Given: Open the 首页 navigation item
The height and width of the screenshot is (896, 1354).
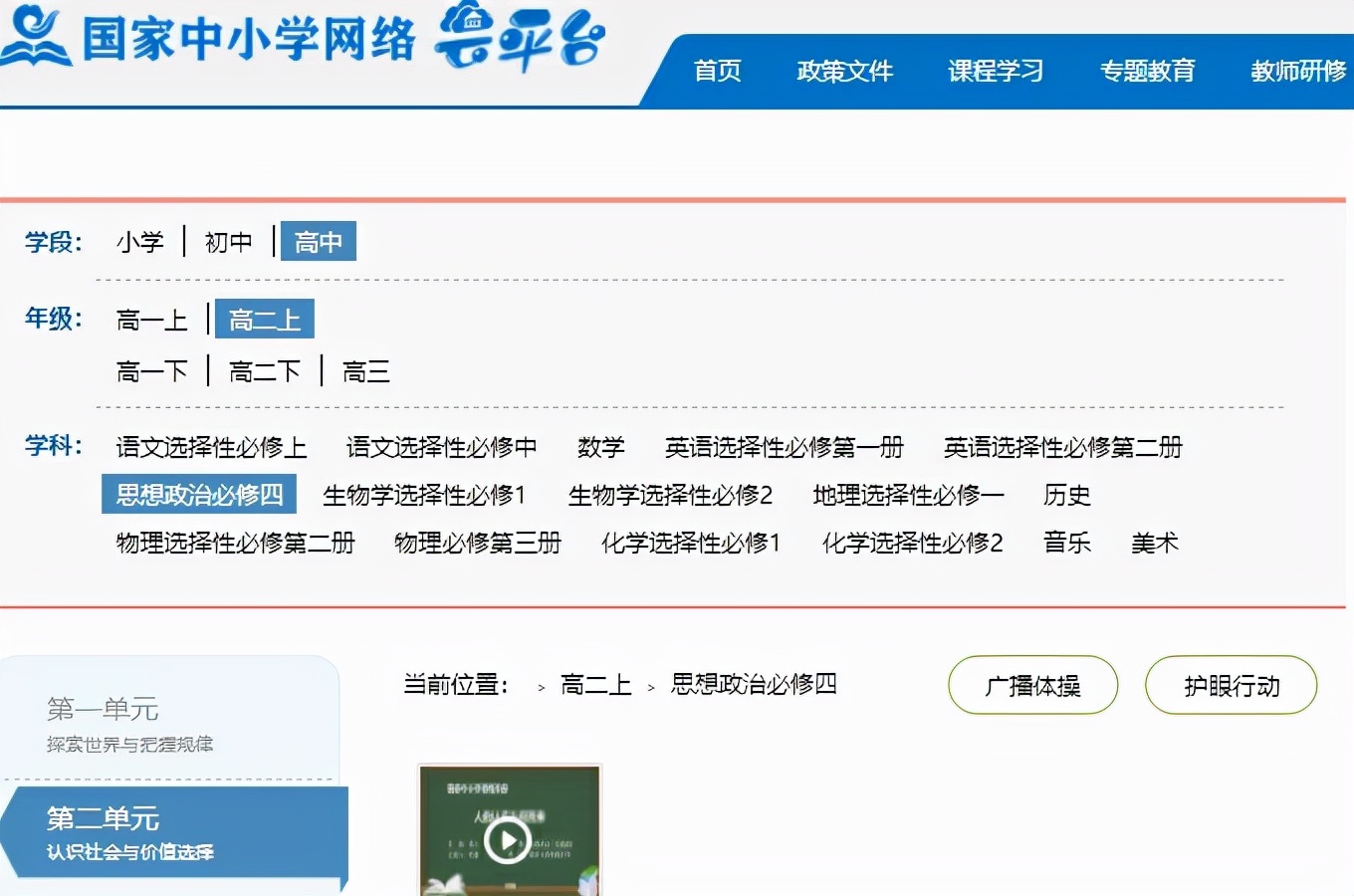Looking at the screenshot, I should point(718,71).
